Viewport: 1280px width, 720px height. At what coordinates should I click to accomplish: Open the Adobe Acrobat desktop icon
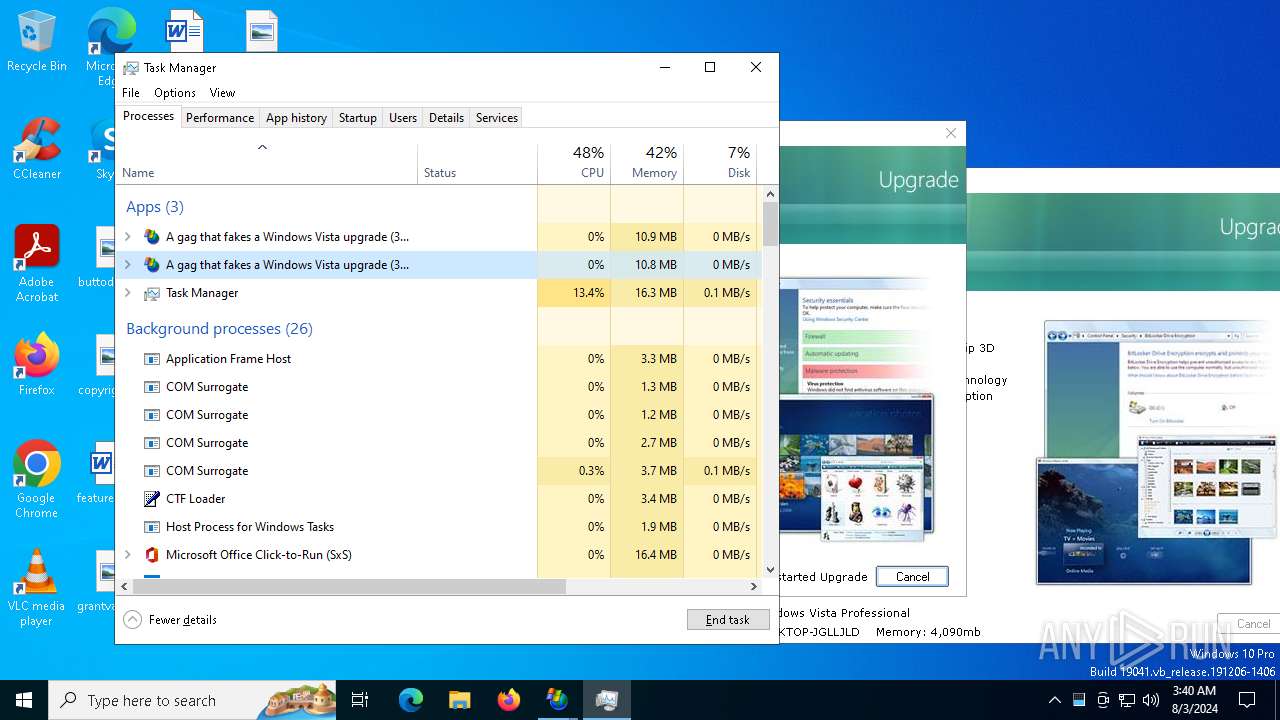point(36,262)
